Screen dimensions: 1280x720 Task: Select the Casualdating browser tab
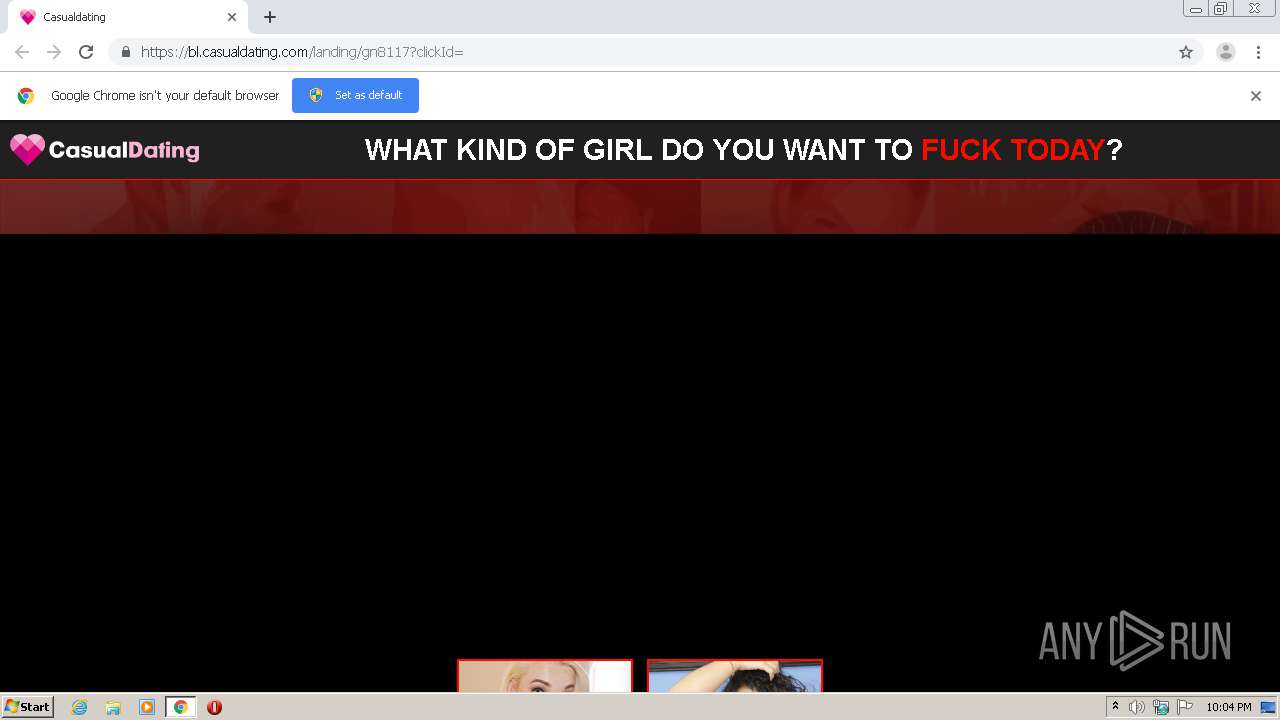pos(128,17)
